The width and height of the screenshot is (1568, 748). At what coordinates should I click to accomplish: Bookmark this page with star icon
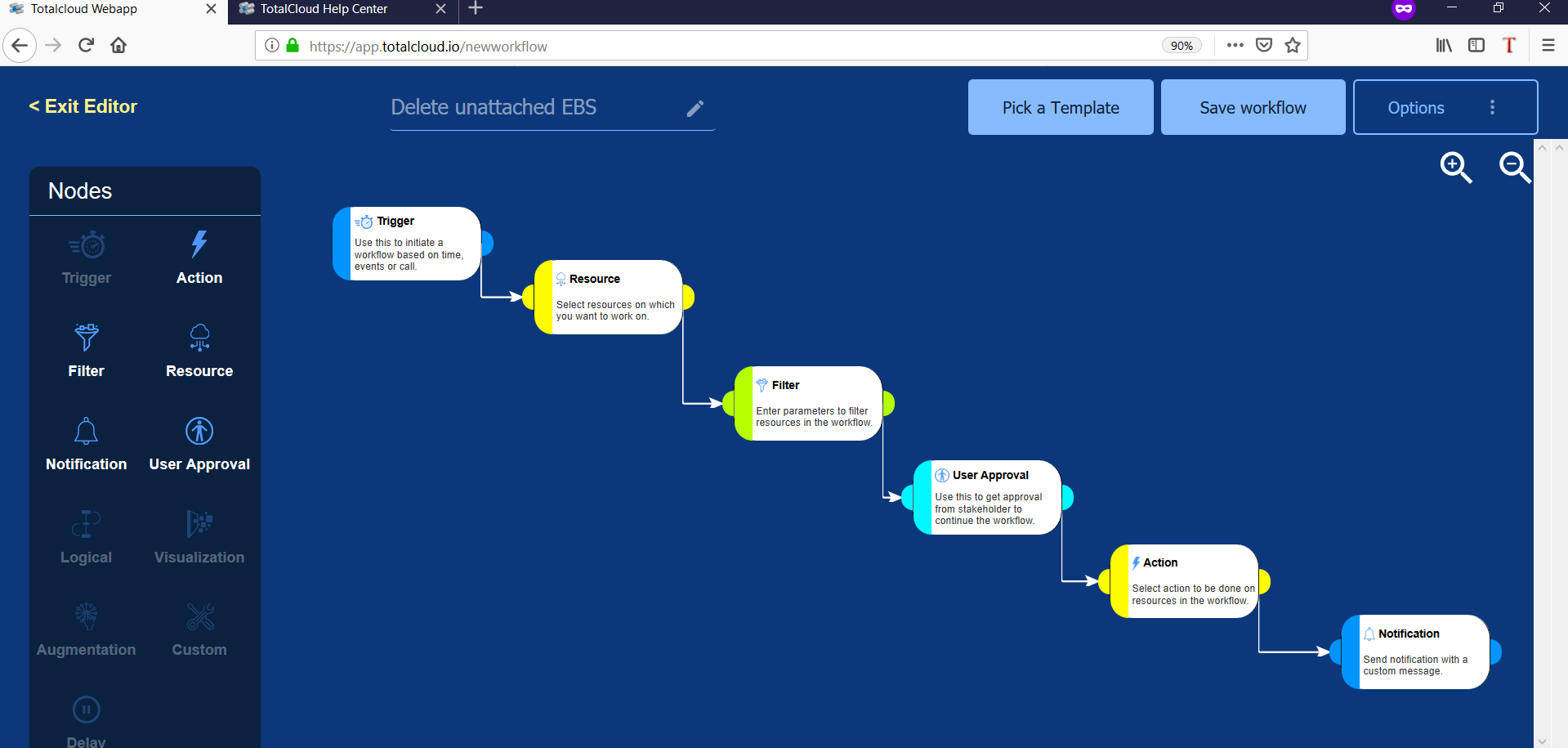[1293, 46]
